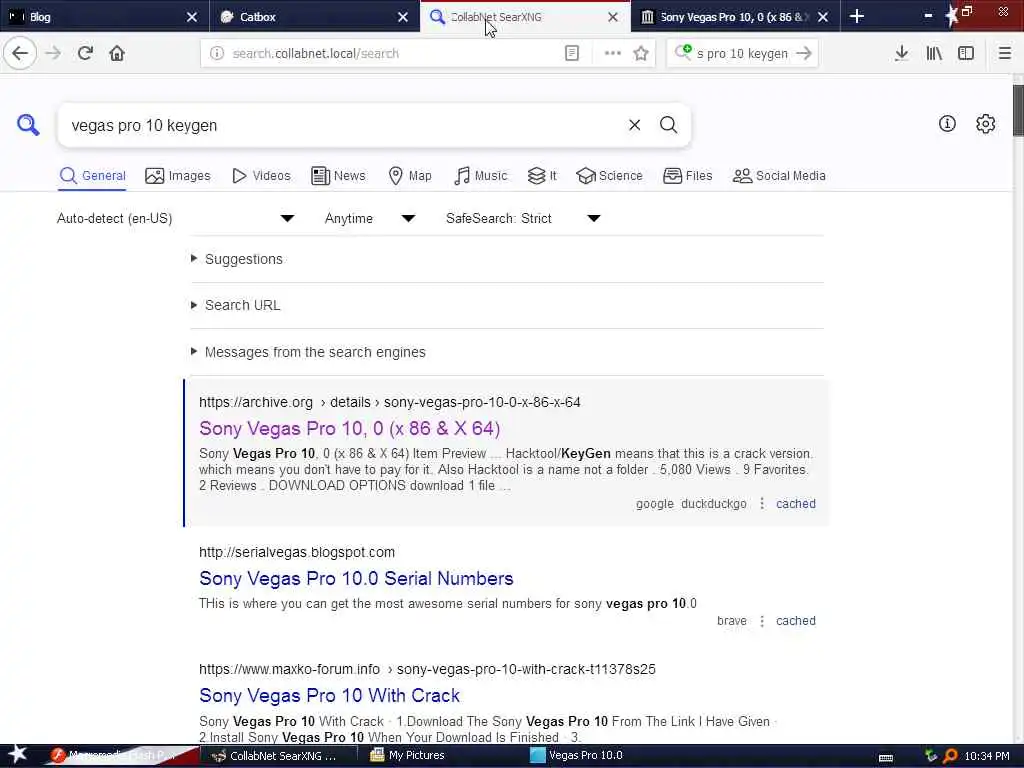Screen dimensions: 1024x768
Task: Submit browser search box with arrow button
Action: [x=804, y=54]
